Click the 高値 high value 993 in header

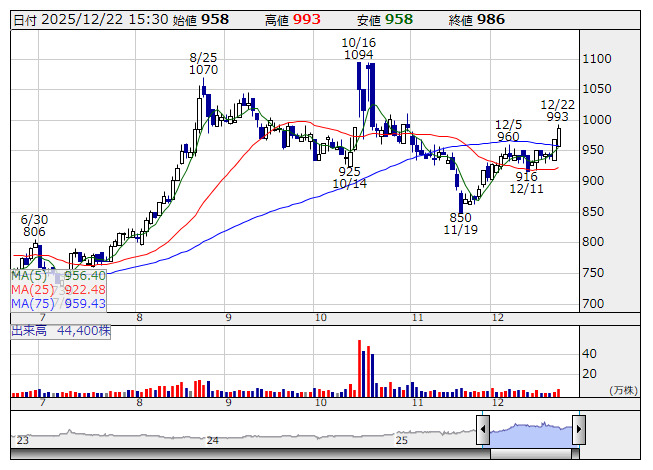click(x=306, y=19)
